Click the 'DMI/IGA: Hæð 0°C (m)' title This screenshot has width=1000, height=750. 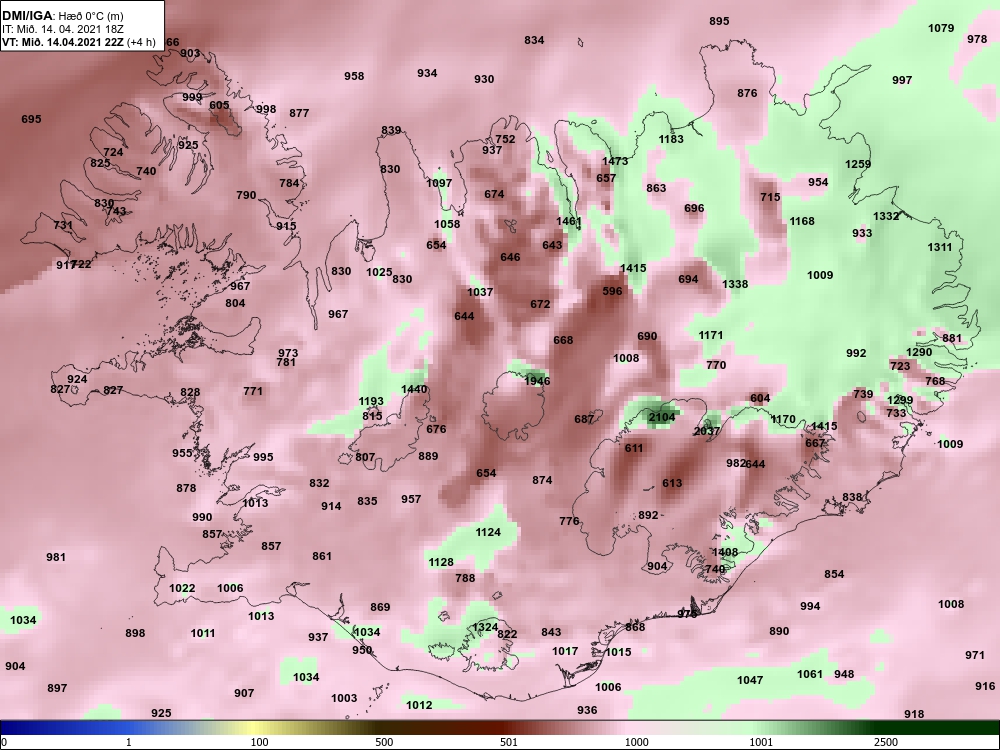pos(62,16)
